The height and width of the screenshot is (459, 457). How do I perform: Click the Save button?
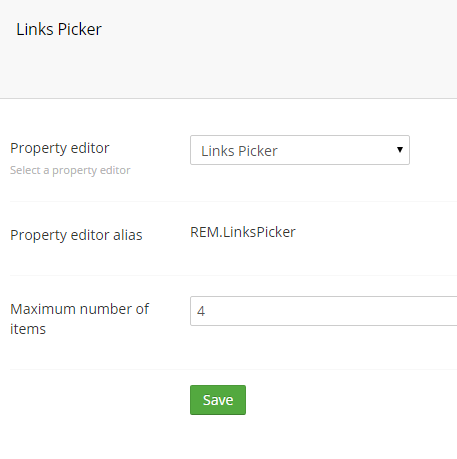tap(218, 400)
